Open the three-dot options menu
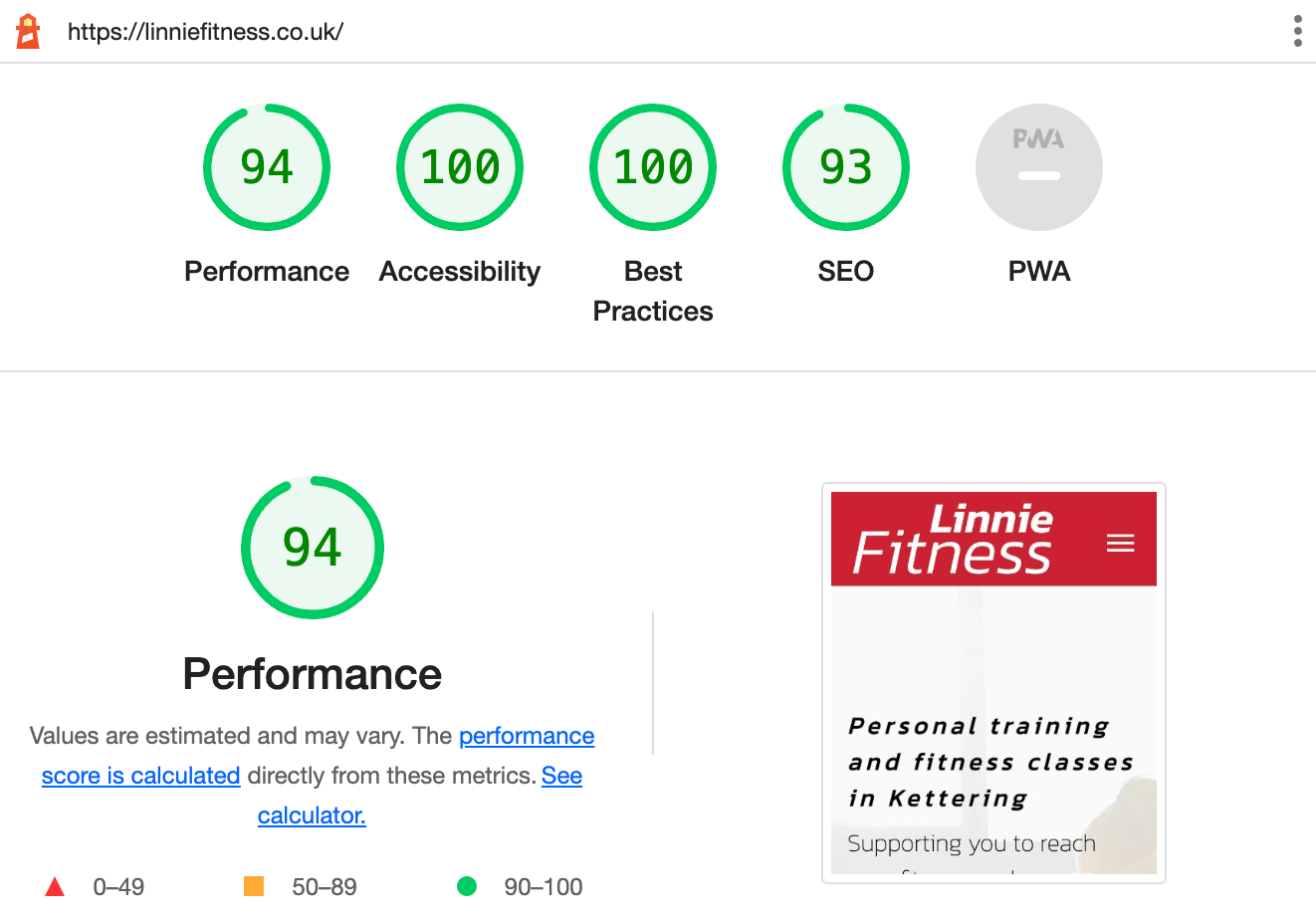1316x924 pixels. [x=1297, y=31]
